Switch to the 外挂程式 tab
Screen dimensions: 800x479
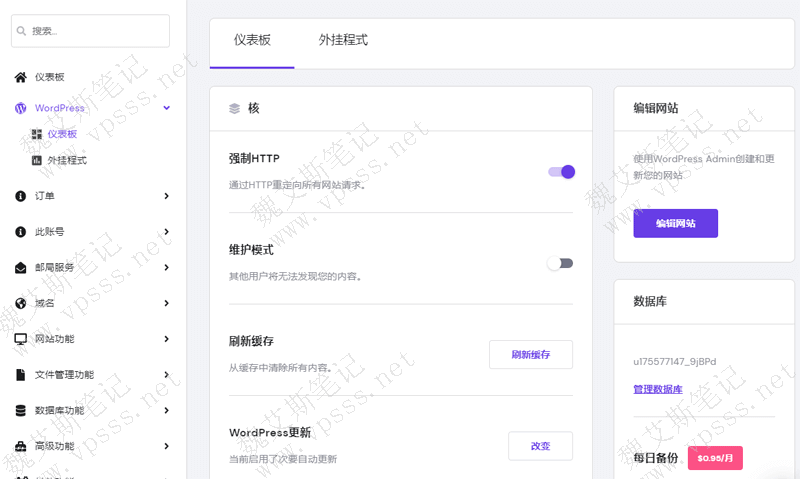click(x=343, y=41)
